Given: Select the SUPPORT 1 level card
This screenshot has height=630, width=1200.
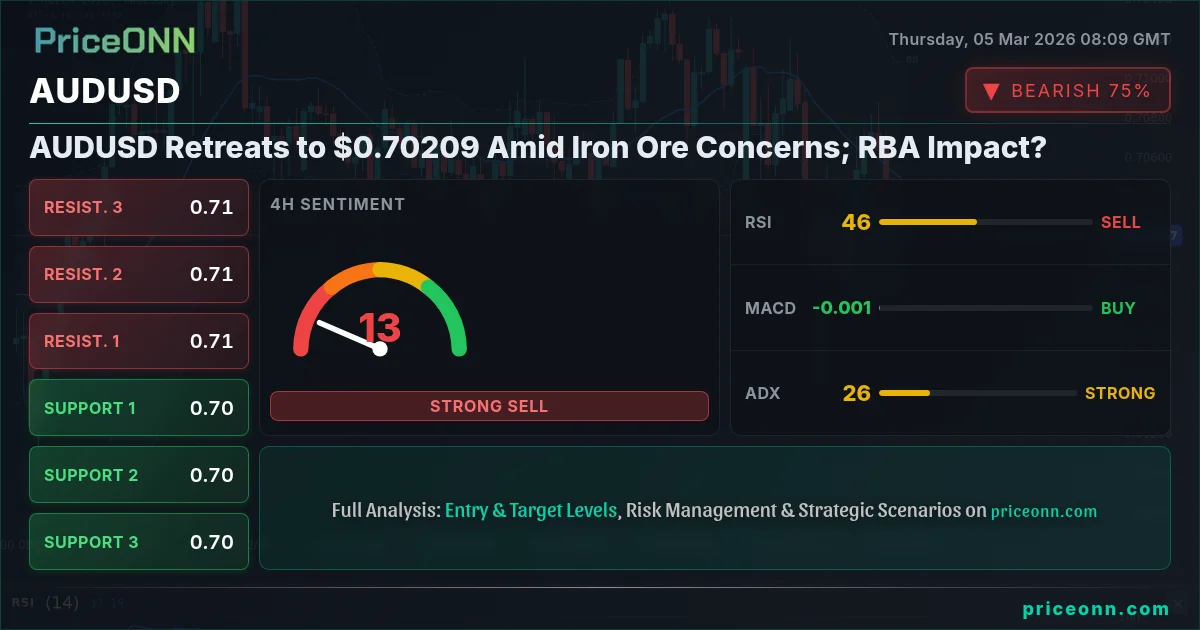Looking at the screenshot, I should coord(139,408).
